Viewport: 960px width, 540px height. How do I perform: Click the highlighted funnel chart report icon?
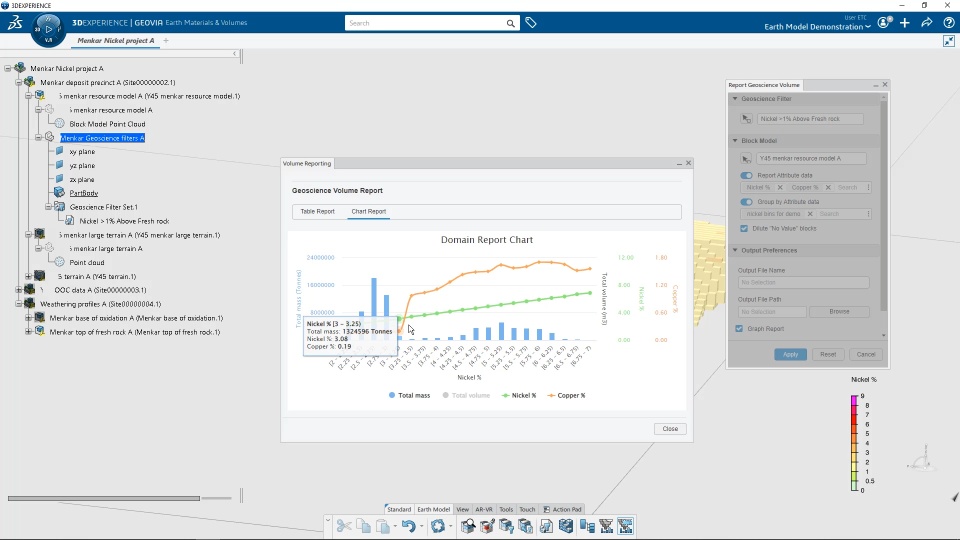(x=625, y=526)
